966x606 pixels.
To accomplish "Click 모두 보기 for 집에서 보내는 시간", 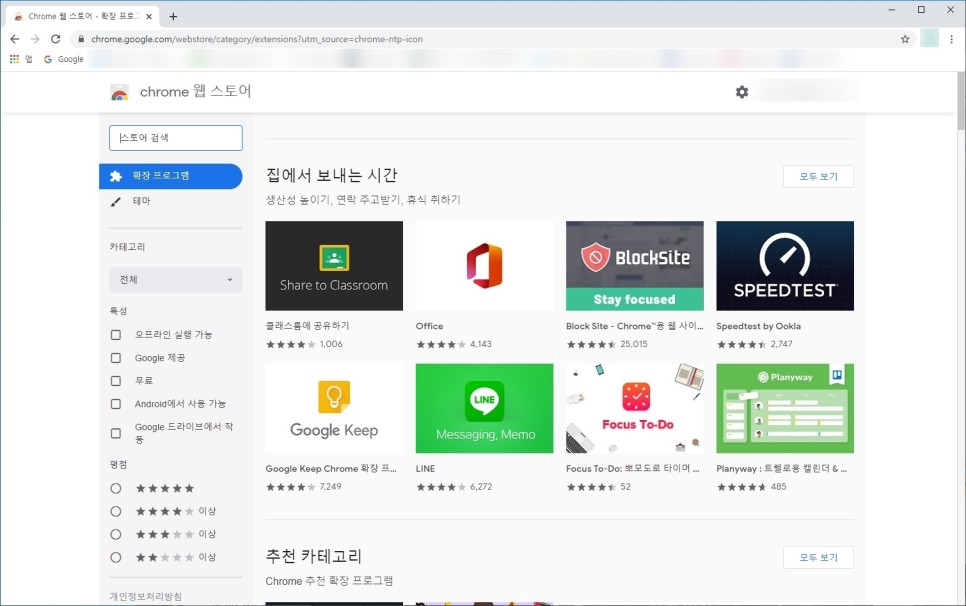I will pyautogui.click(x=818, y=177).
